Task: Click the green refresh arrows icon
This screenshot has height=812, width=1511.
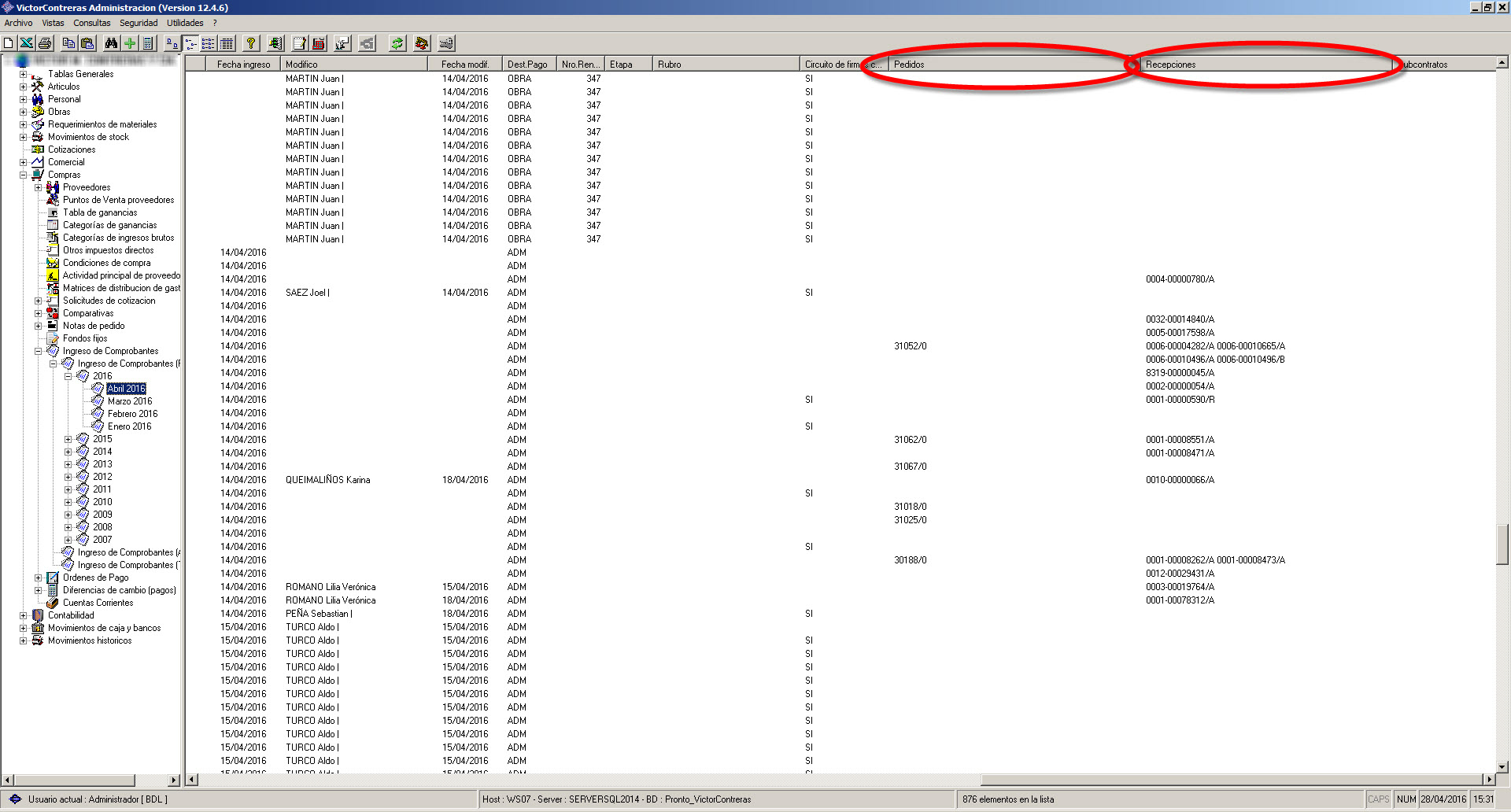Action: pos(397,43)
